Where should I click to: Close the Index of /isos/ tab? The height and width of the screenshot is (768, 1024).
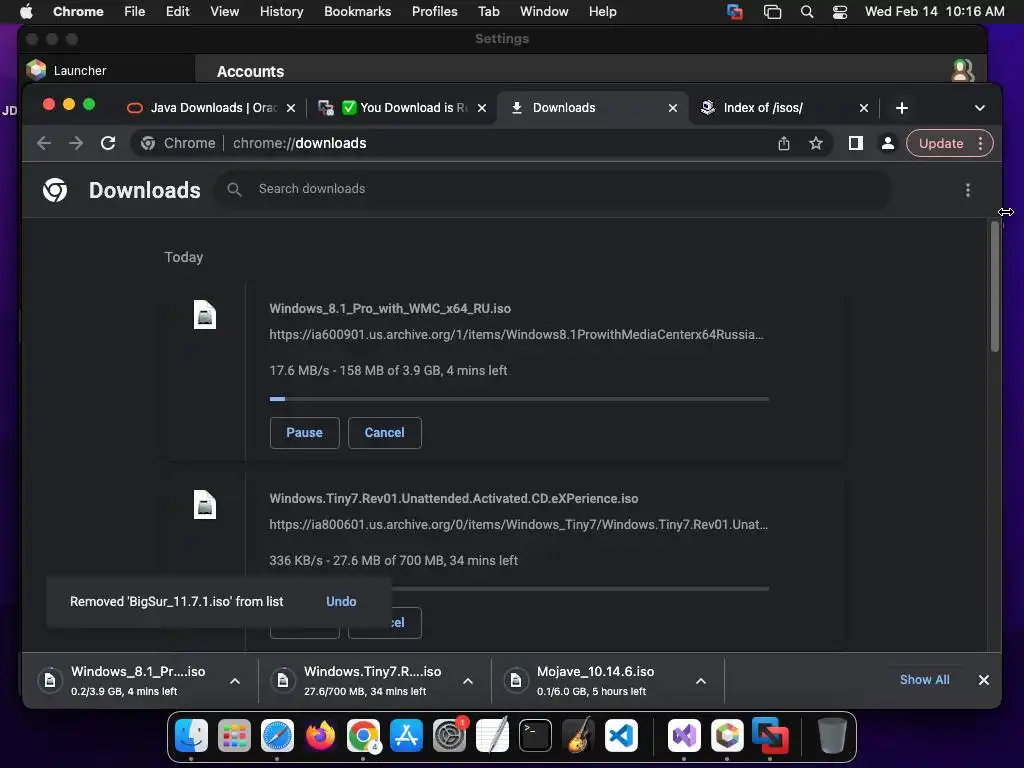click(863, 108)
